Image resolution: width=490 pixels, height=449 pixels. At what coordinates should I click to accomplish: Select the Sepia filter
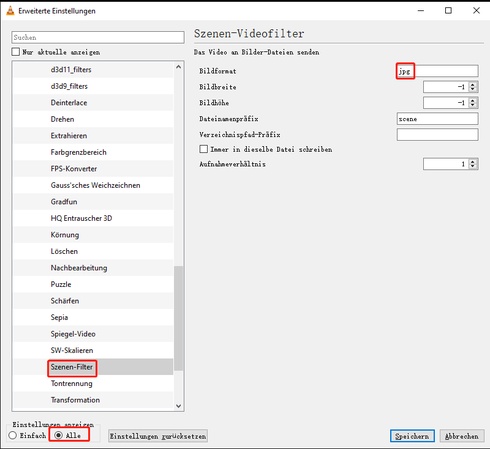click(93, 317)
